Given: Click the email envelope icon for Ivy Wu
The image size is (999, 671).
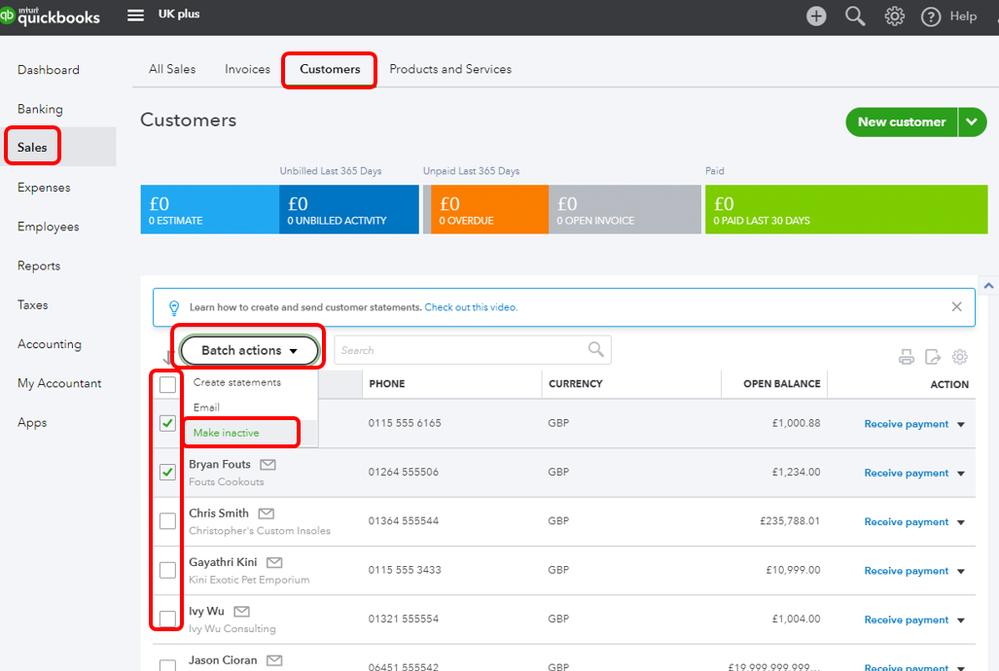Looking at the screenshot, I should [x=241, y=612].
